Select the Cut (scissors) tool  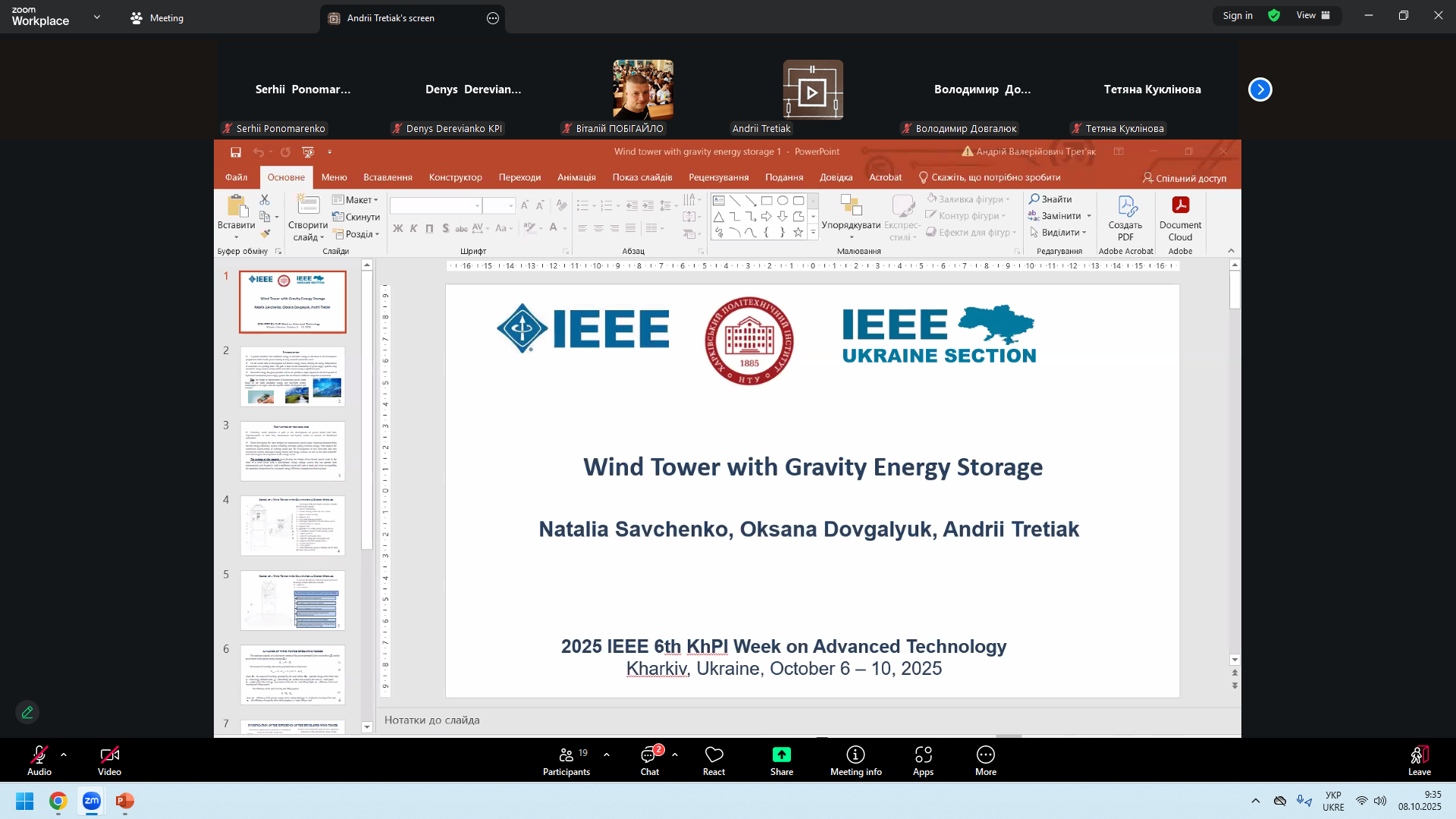tap(265, 199)
